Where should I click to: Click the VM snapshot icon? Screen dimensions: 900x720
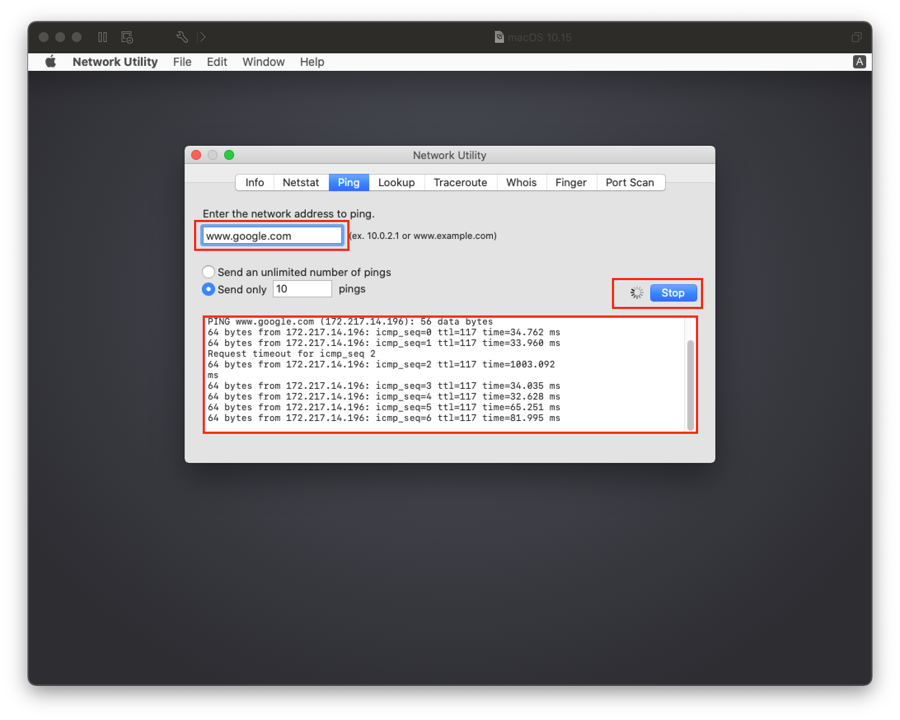coord(127,37)
